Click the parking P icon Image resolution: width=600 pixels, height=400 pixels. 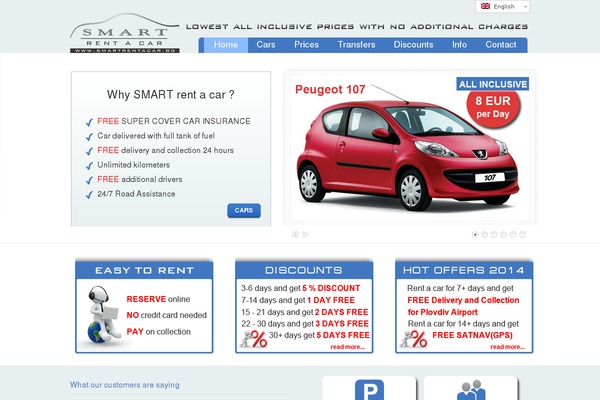point(369,390)
